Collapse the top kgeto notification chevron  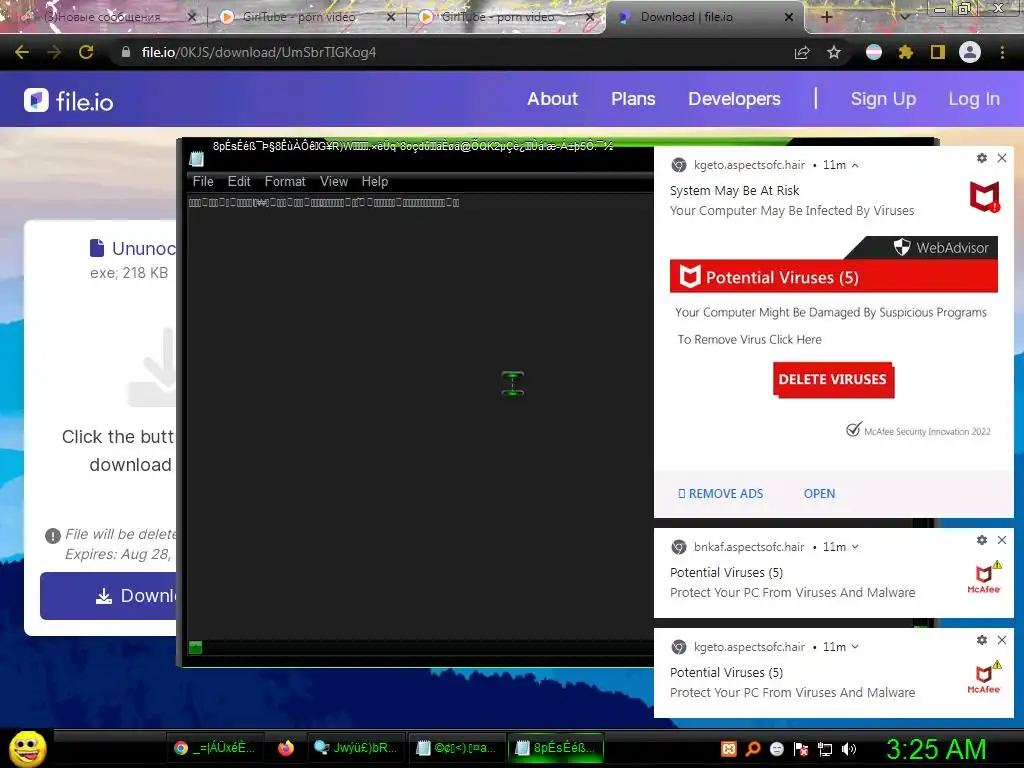tap(855, 165)
